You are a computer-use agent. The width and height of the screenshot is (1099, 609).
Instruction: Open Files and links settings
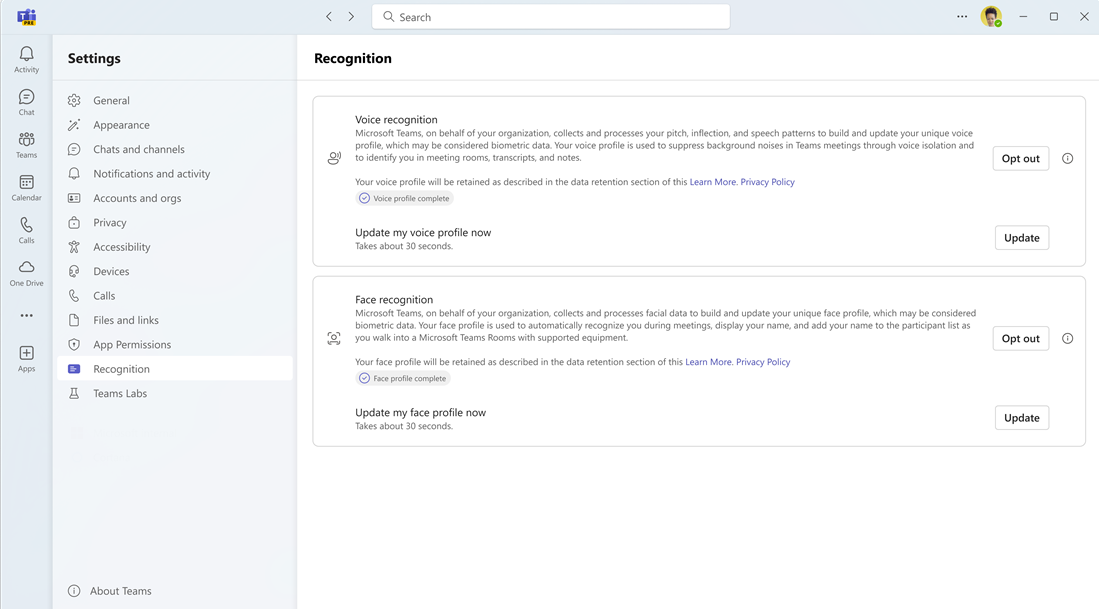[175, 320]
